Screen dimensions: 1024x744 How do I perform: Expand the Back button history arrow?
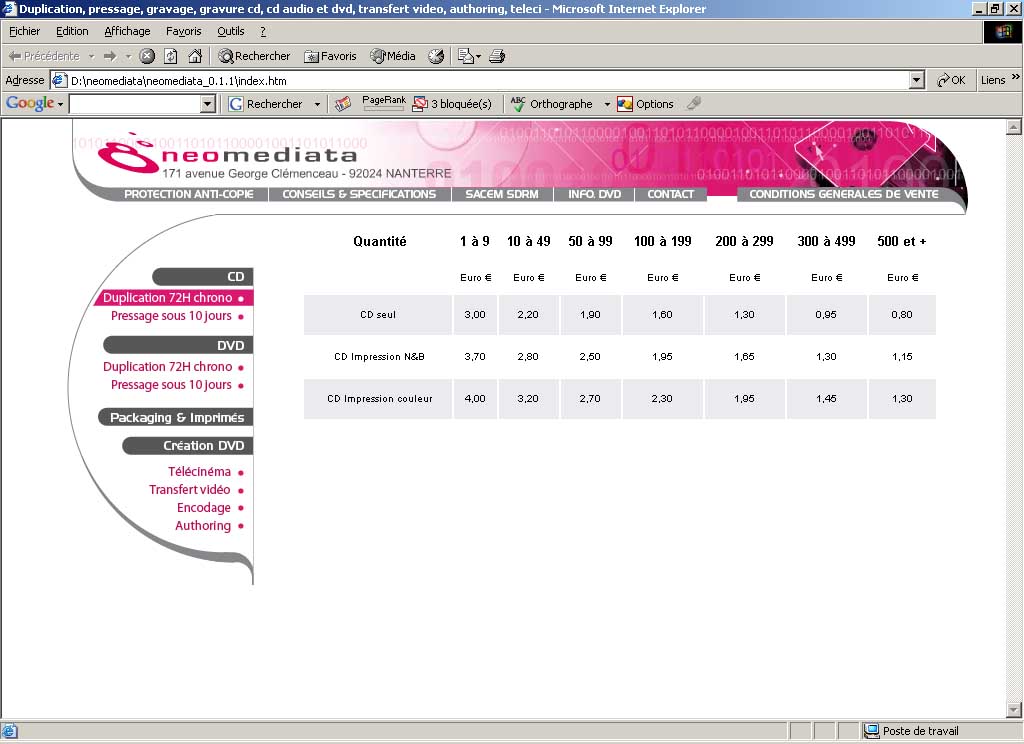click(91, 56)
